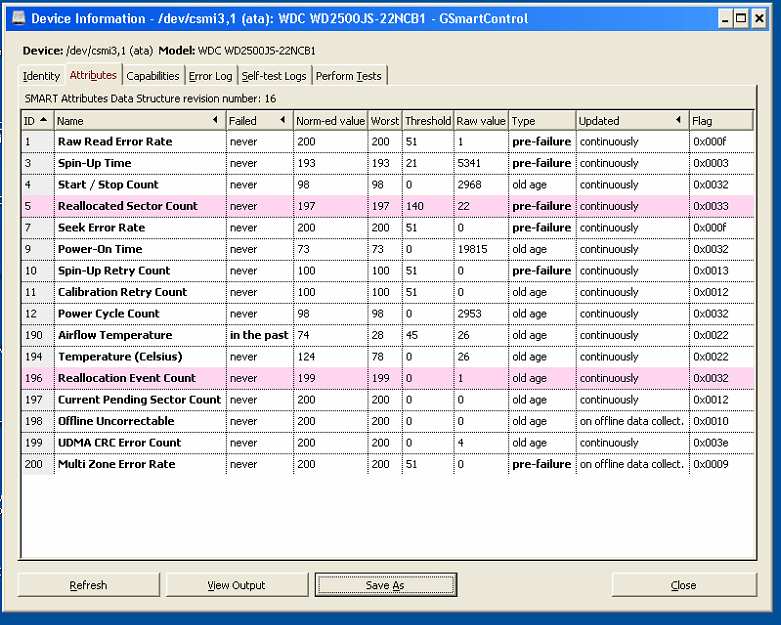Viewport: 781px width, 625px height.
Task: Sort by the ID column header
Action: (37, 121)
